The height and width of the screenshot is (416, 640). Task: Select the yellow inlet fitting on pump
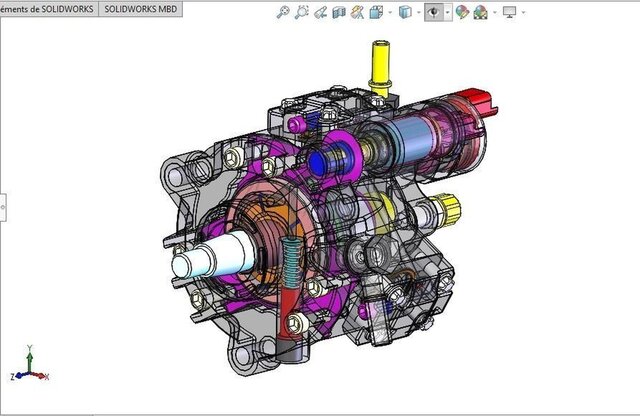tap(380, 66)
